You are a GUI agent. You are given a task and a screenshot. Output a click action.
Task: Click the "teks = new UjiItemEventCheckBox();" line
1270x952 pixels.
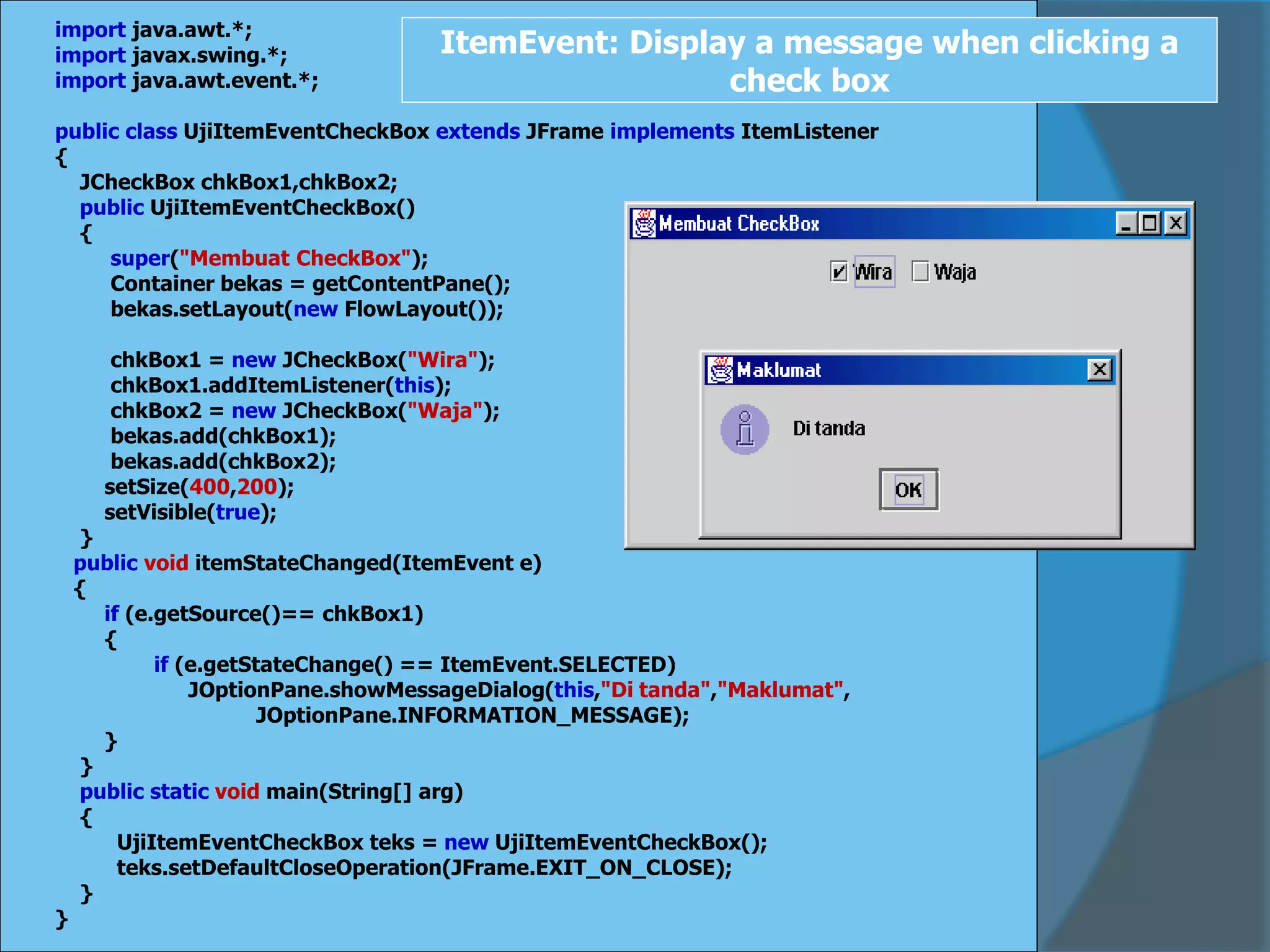pos(442,843)
